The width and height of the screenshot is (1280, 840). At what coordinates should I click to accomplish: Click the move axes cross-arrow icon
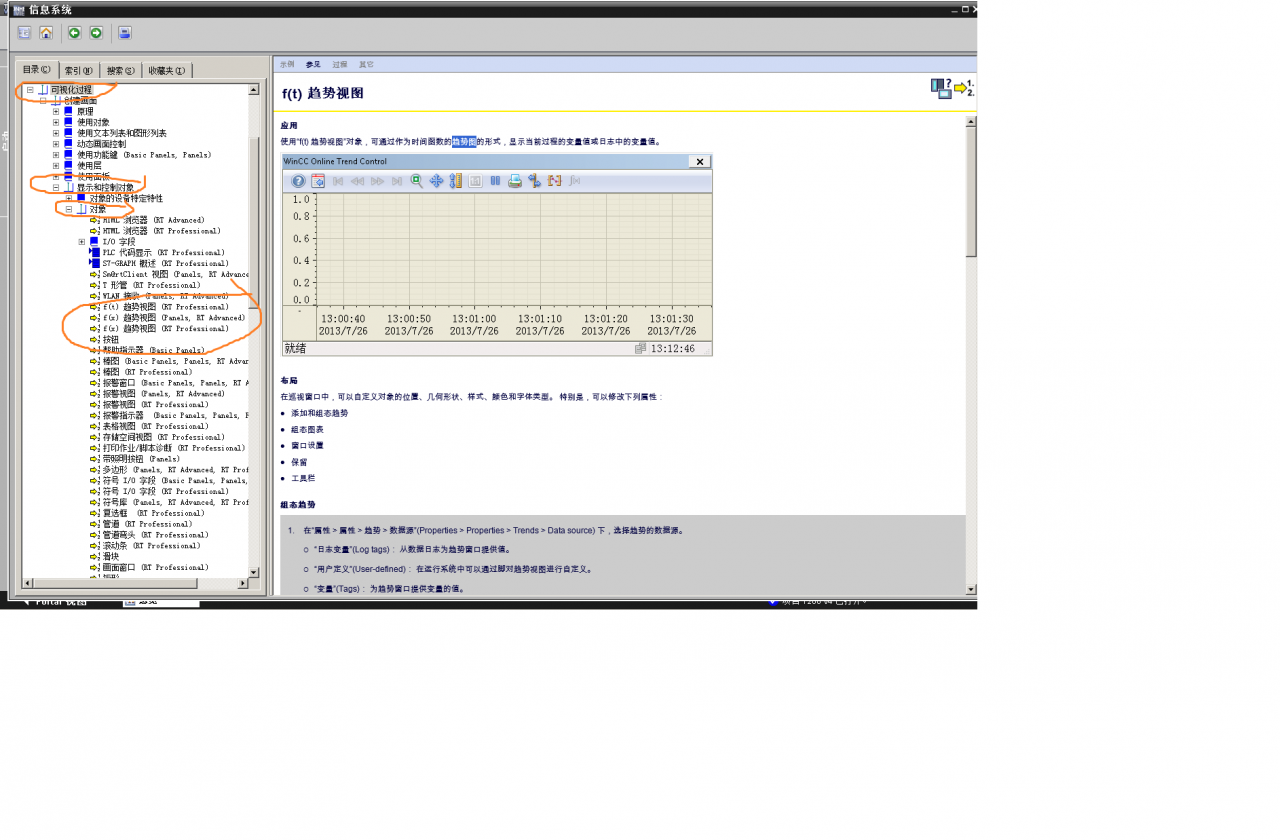tap(436, 181)
